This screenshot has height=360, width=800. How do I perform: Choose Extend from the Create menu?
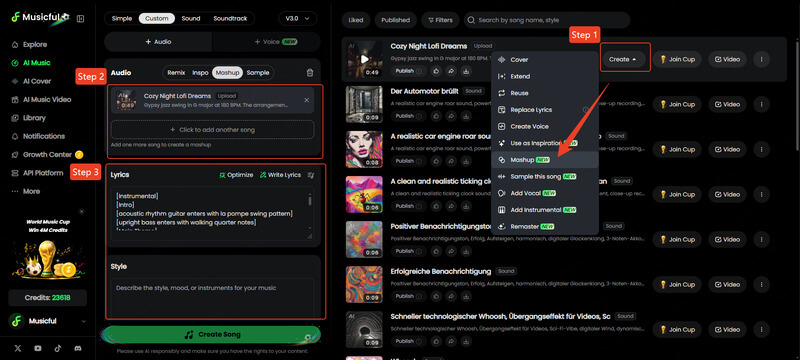(x=544, y=76)
